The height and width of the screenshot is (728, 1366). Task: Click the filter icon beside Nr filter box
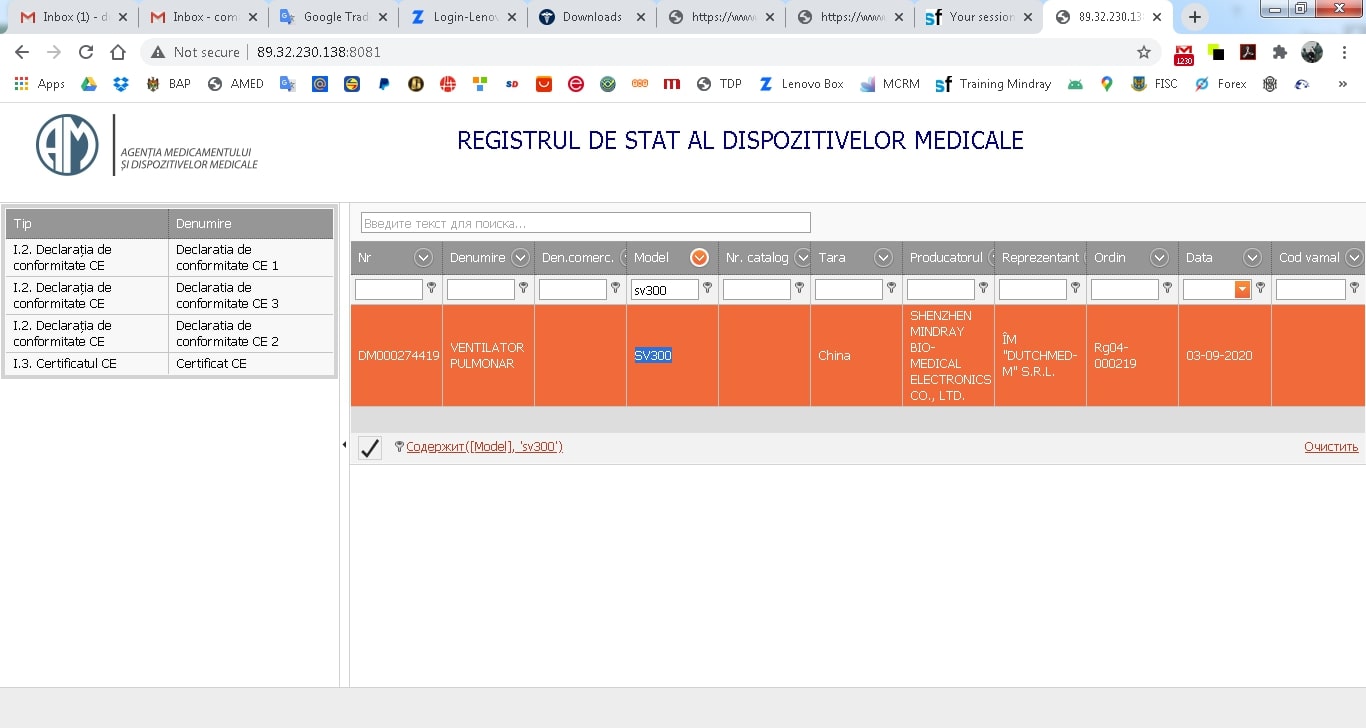click(432, 288)
